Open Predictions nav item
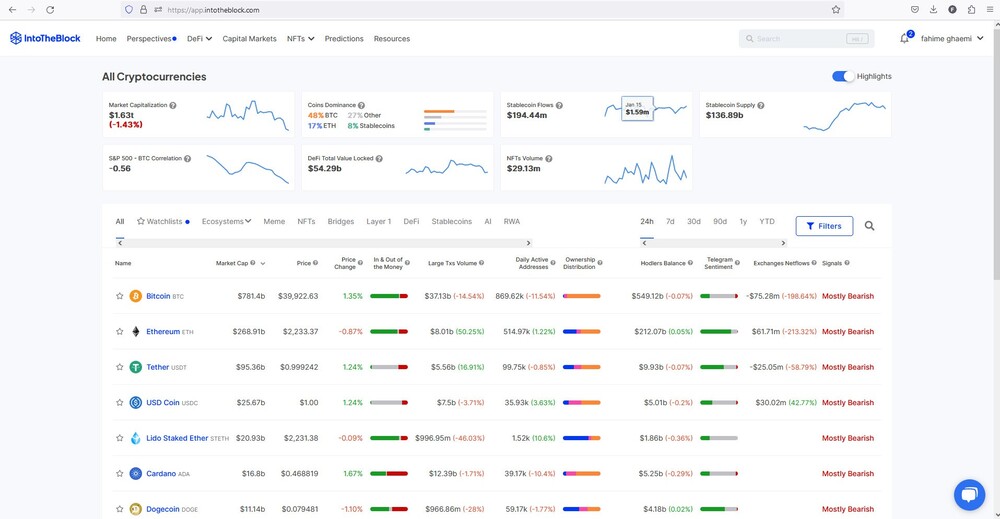This screenshot has width=1000, height=519. tap(344, 39)
